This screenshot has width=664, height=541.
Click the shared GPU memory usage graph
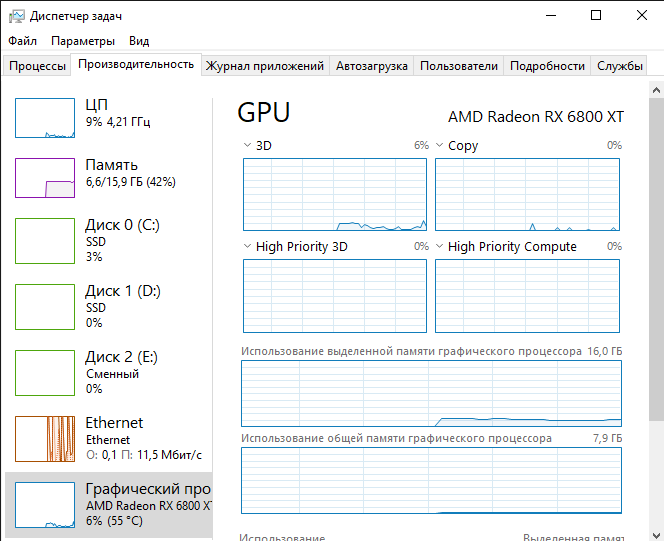[432, 481]
